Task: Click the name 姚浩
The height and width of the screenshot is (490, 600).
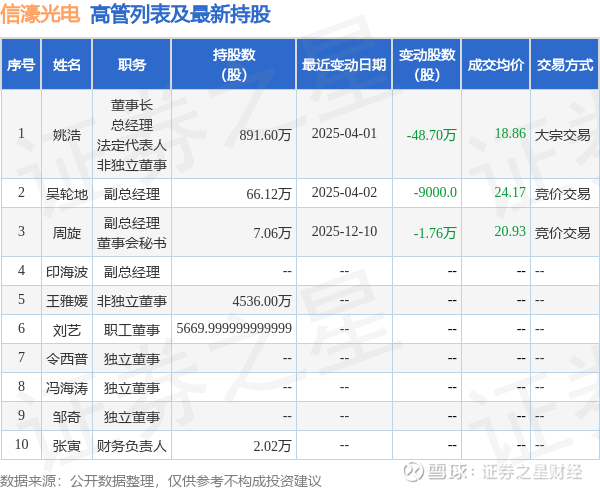Action: [67, 135]
